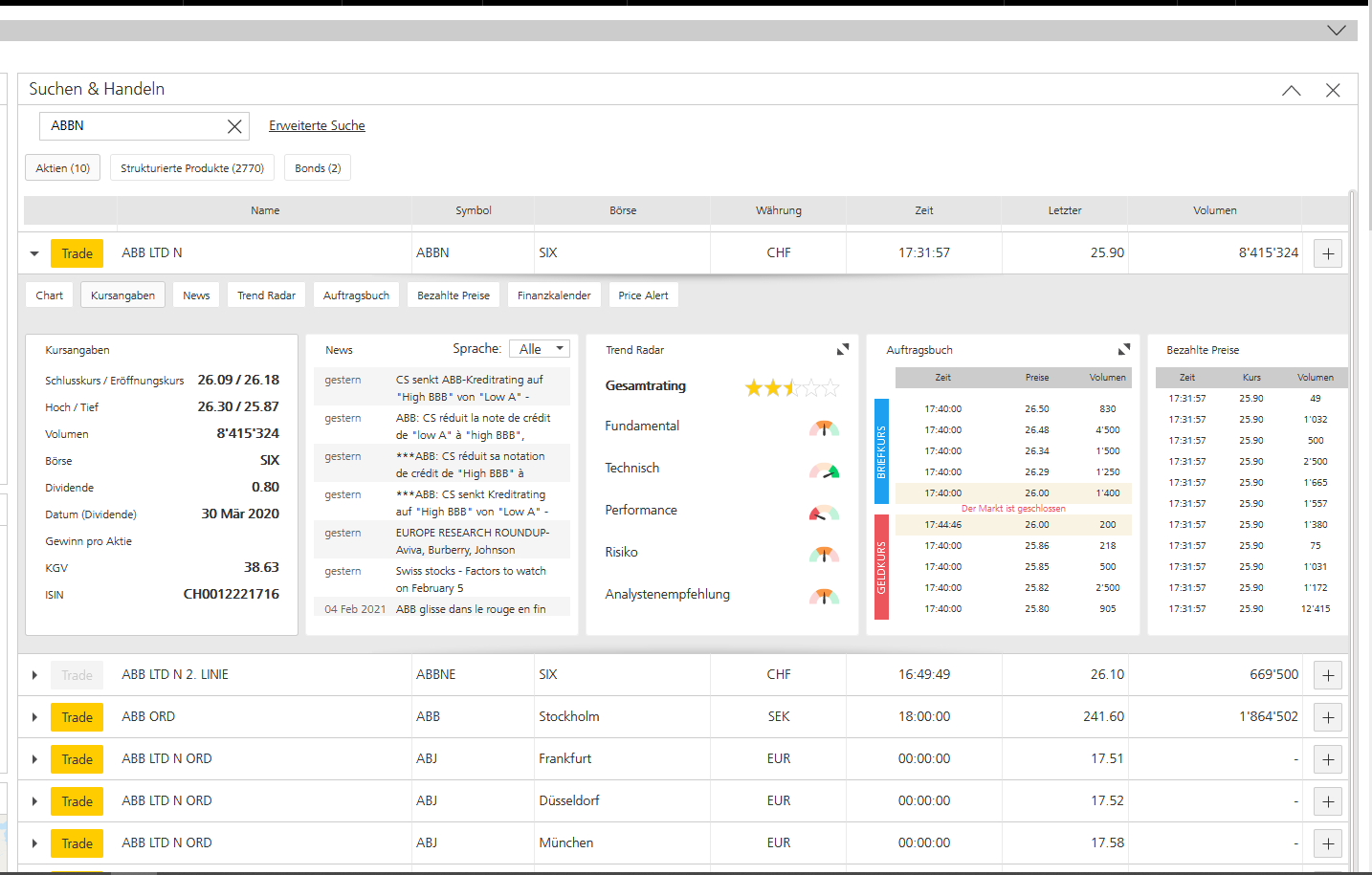Open the Erweiterte Suche link
1372x875 pixels.
pyautogui.click(x=317, y=125)
